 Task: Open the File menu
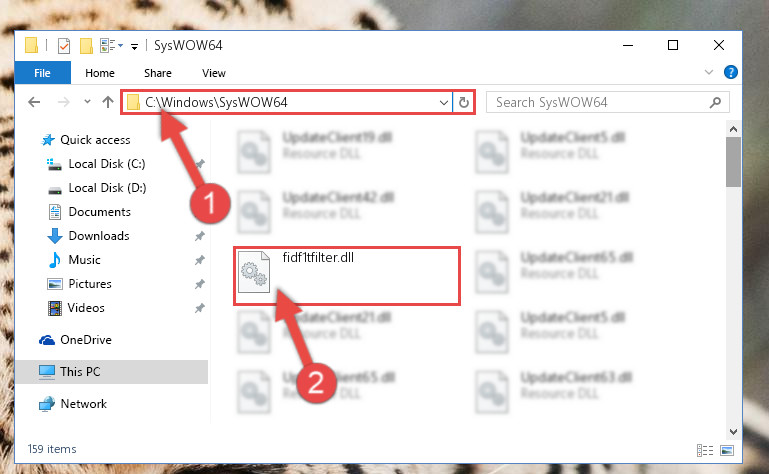42,73
